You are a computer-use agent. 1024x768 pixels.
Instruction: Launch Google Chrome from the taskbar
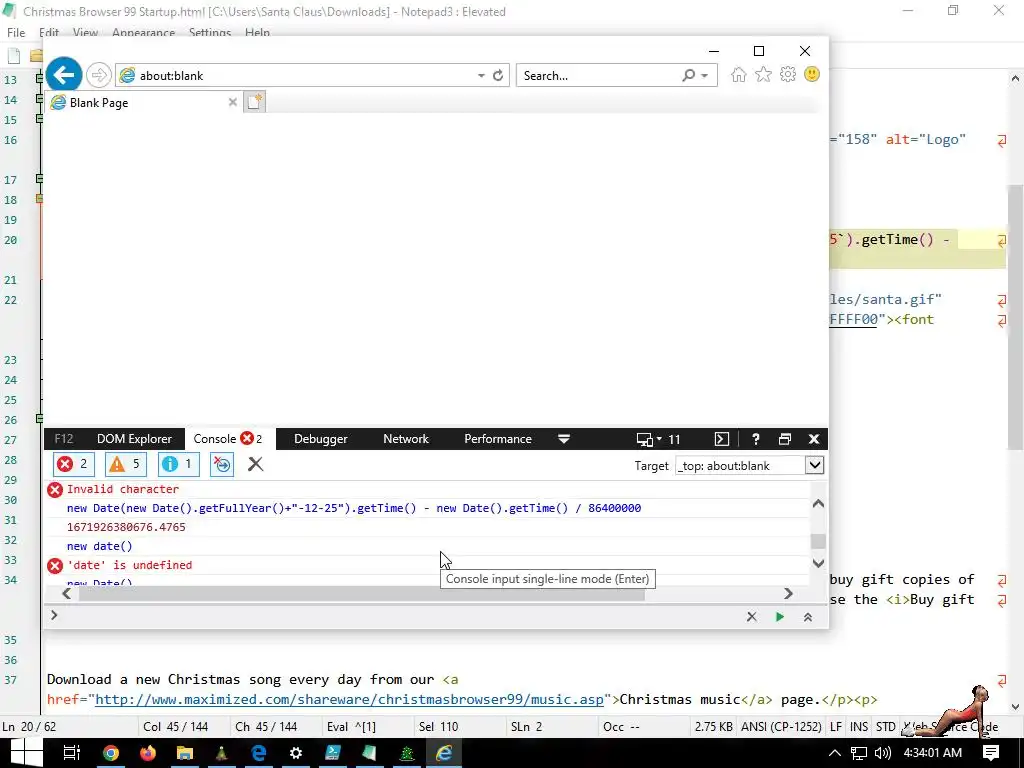point(111,753)
